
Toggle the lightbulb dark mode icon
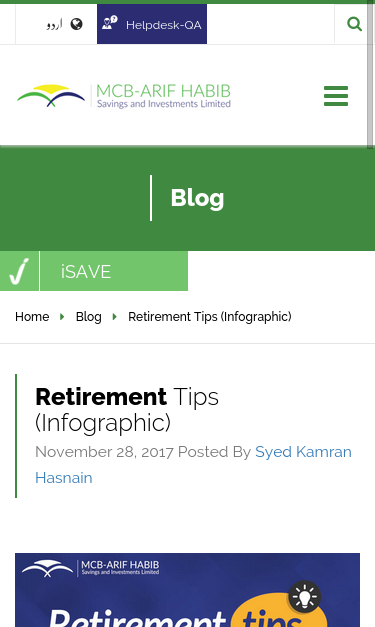coord(305,597)
